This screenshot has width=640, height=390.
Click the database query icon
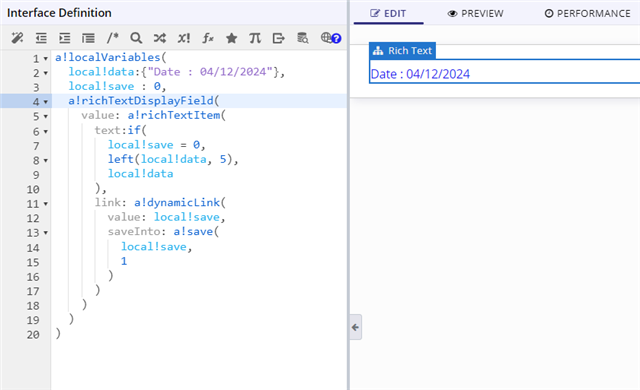click(x=302, y=38)
